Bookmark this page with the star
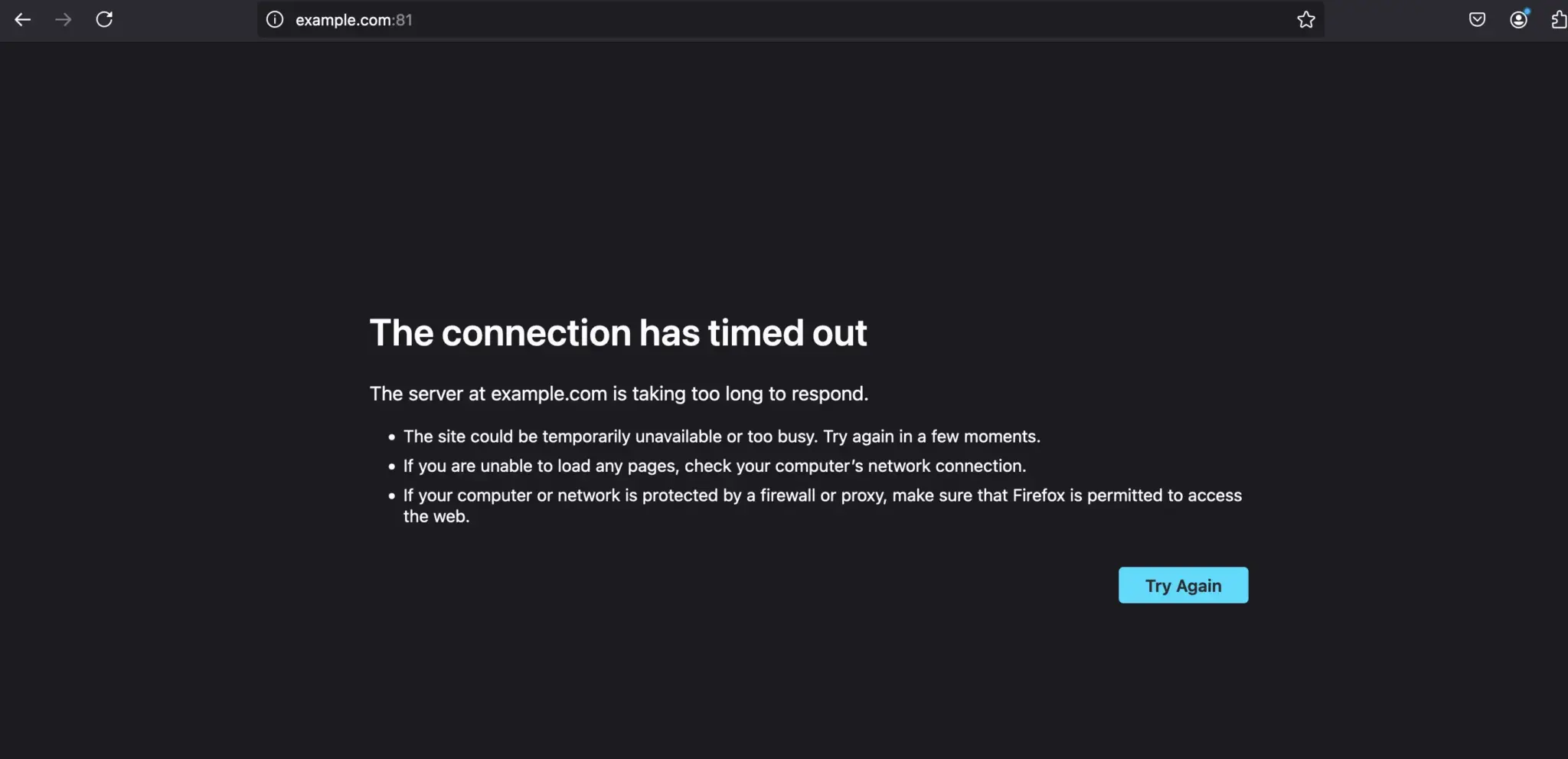1568x759 pixels. pos(1306,20)
